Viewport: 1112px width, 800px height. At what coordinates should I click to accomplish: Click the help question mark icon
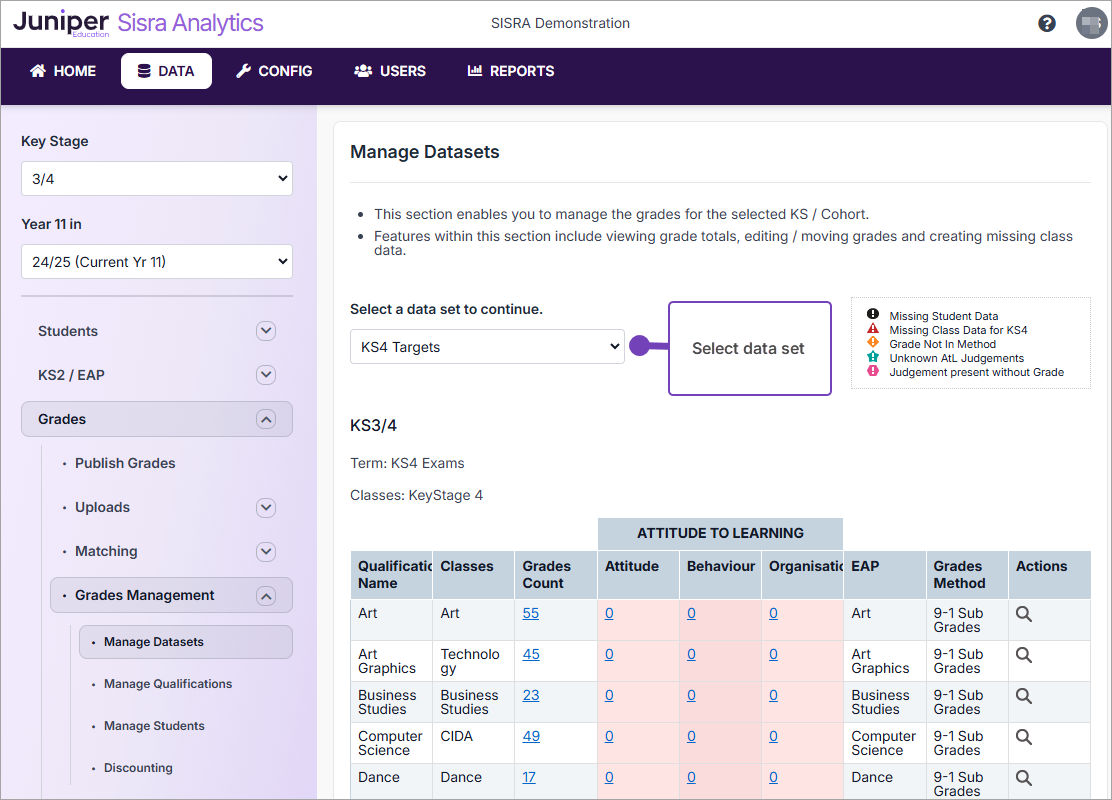pyautogui.click(x=1046, y=22)
